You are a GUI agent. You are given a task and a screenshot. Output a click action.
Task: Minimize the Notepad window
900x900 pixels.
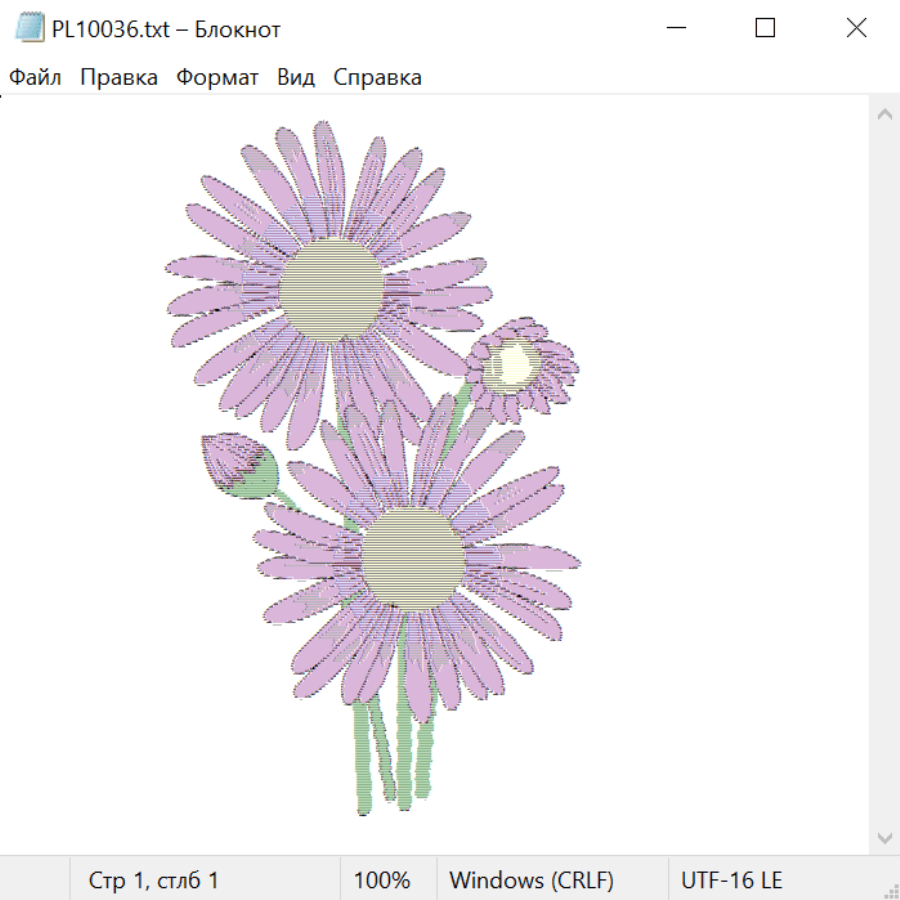coord(675,28)
